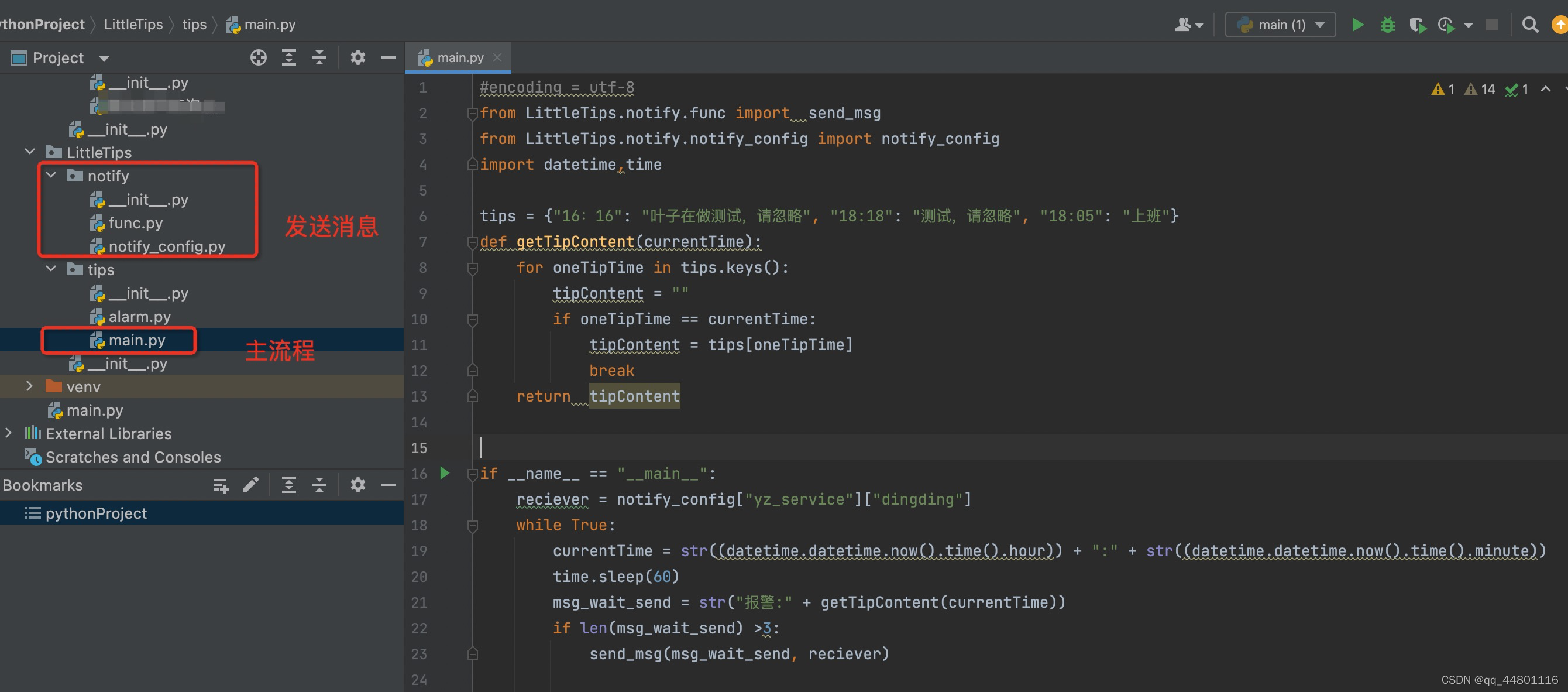Click the tips breadcrumb
Image resolution: width=1568 pixels, height=692 pixels.
[x=194, y=25]
